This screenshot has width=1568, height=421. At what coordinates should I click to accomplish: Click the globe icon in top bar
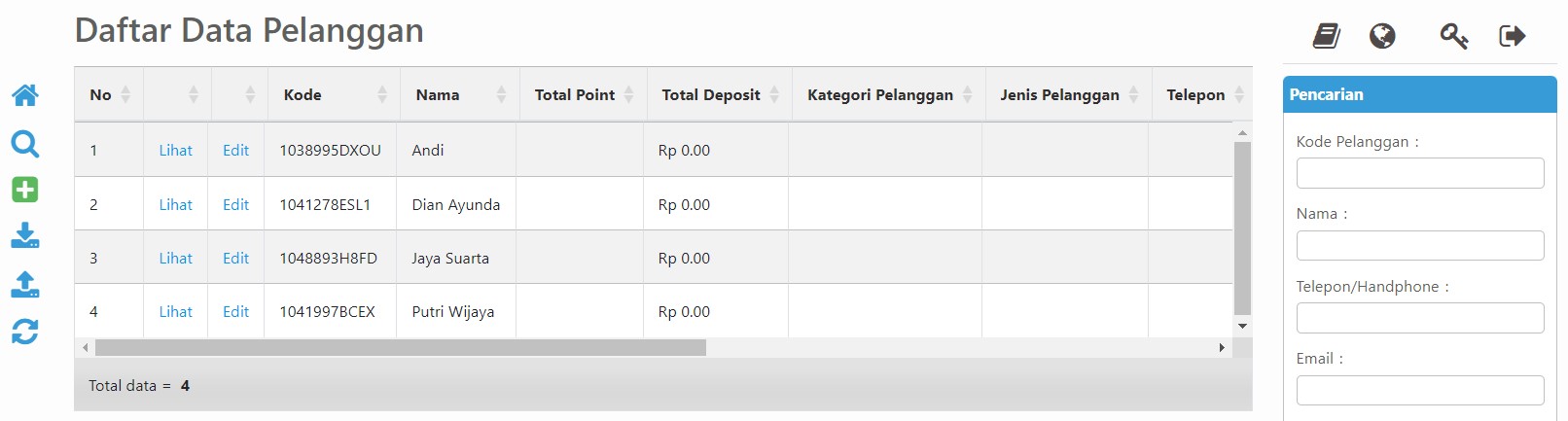pyautogui.click(x=1382, y=36)
